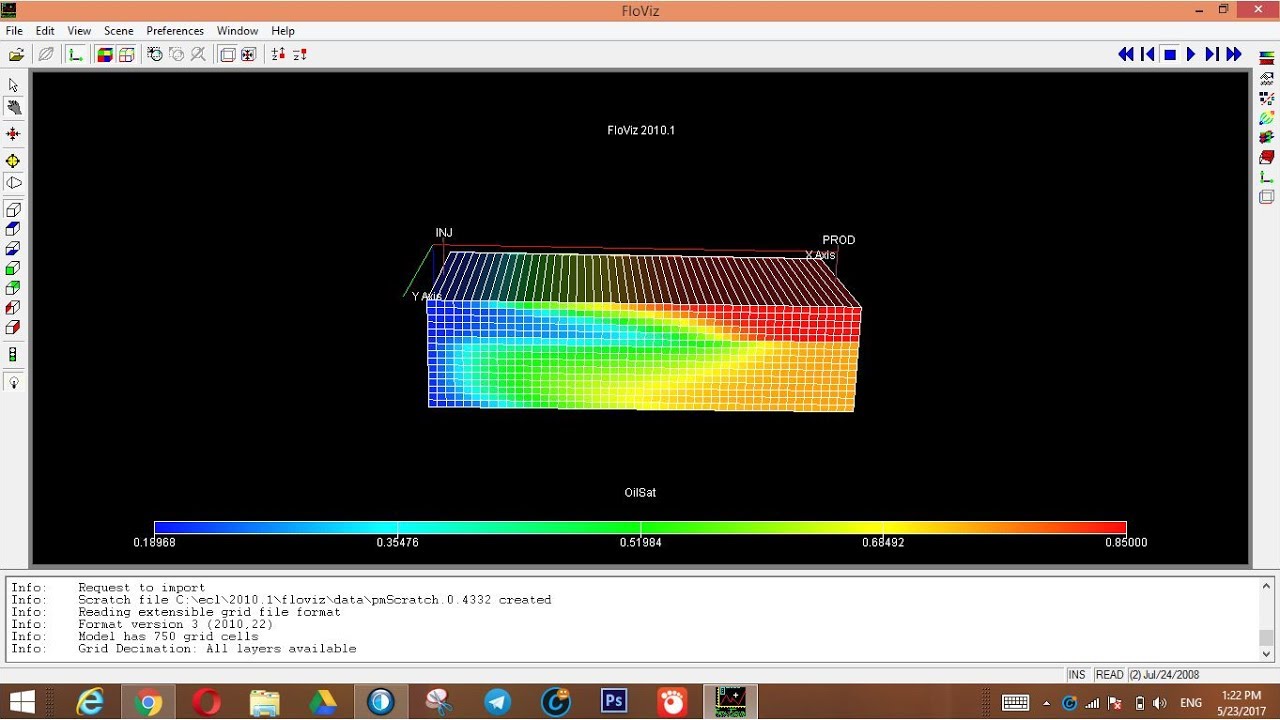This screenshot has width=1280, height=720.
Task: Select the arrow pointer tool
Action: tap(13, 86)
